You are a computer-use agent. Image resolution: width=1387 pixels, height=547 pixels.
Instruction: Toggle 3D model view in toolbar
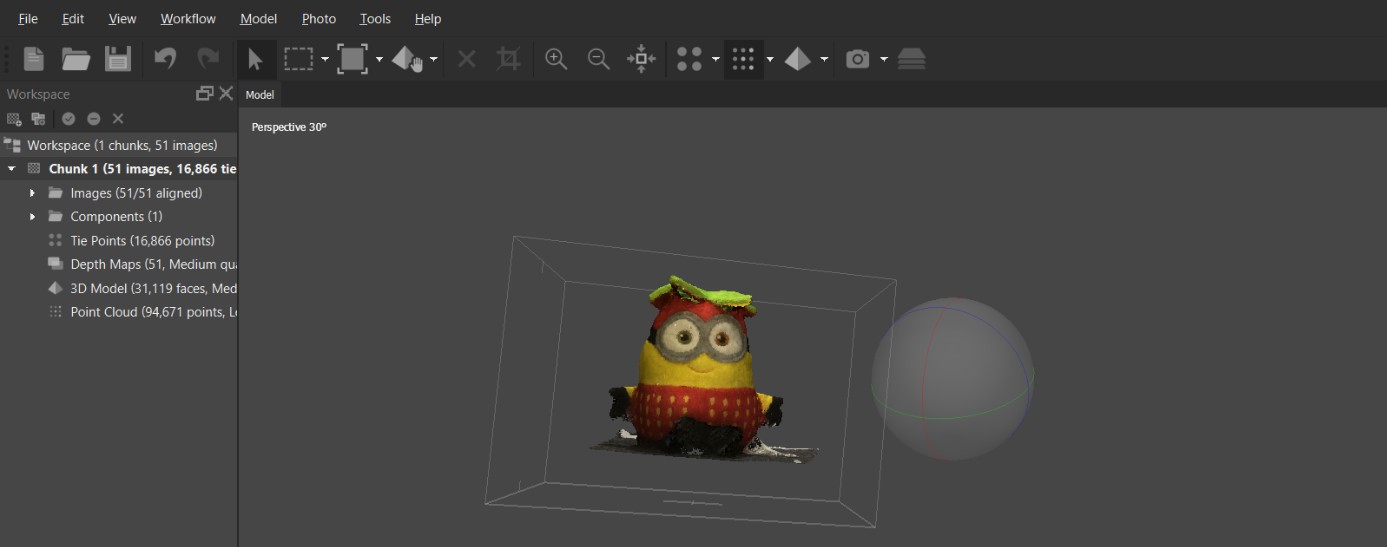click(x=797, y=59)
